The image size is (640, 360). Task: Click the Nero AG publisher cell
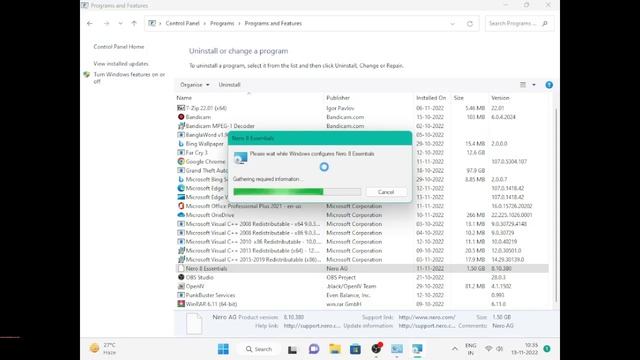[x=337, y=269]
